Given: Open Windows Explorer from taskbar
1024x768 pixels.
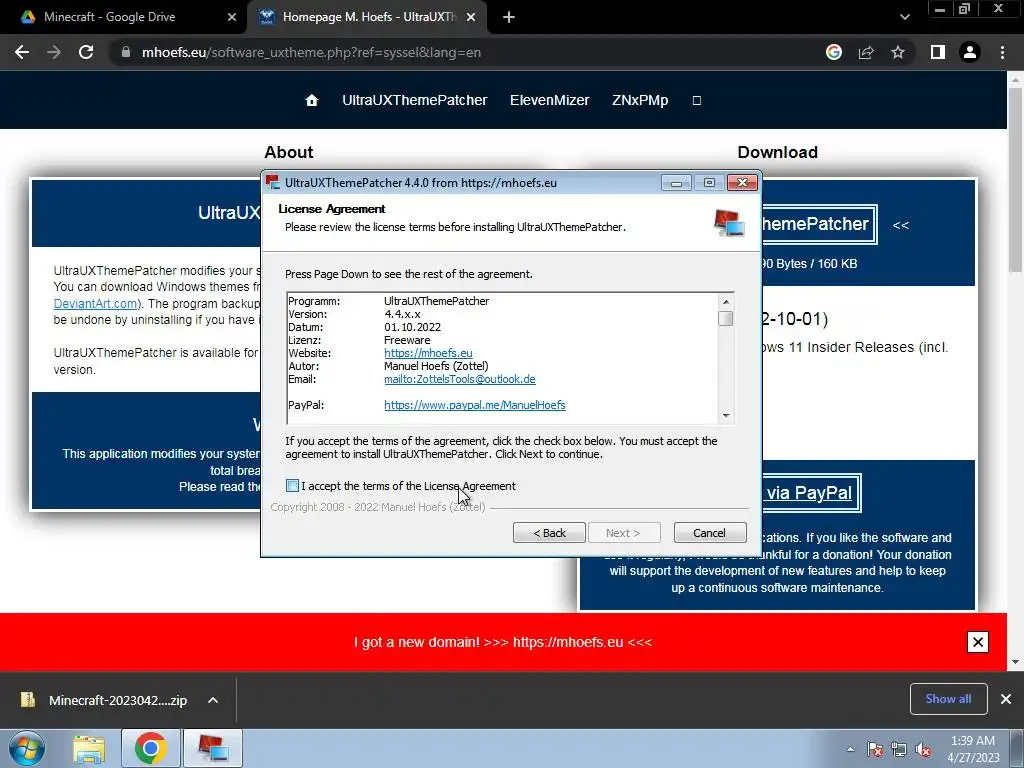Looking at the screenshot, I should coord(89,749).
